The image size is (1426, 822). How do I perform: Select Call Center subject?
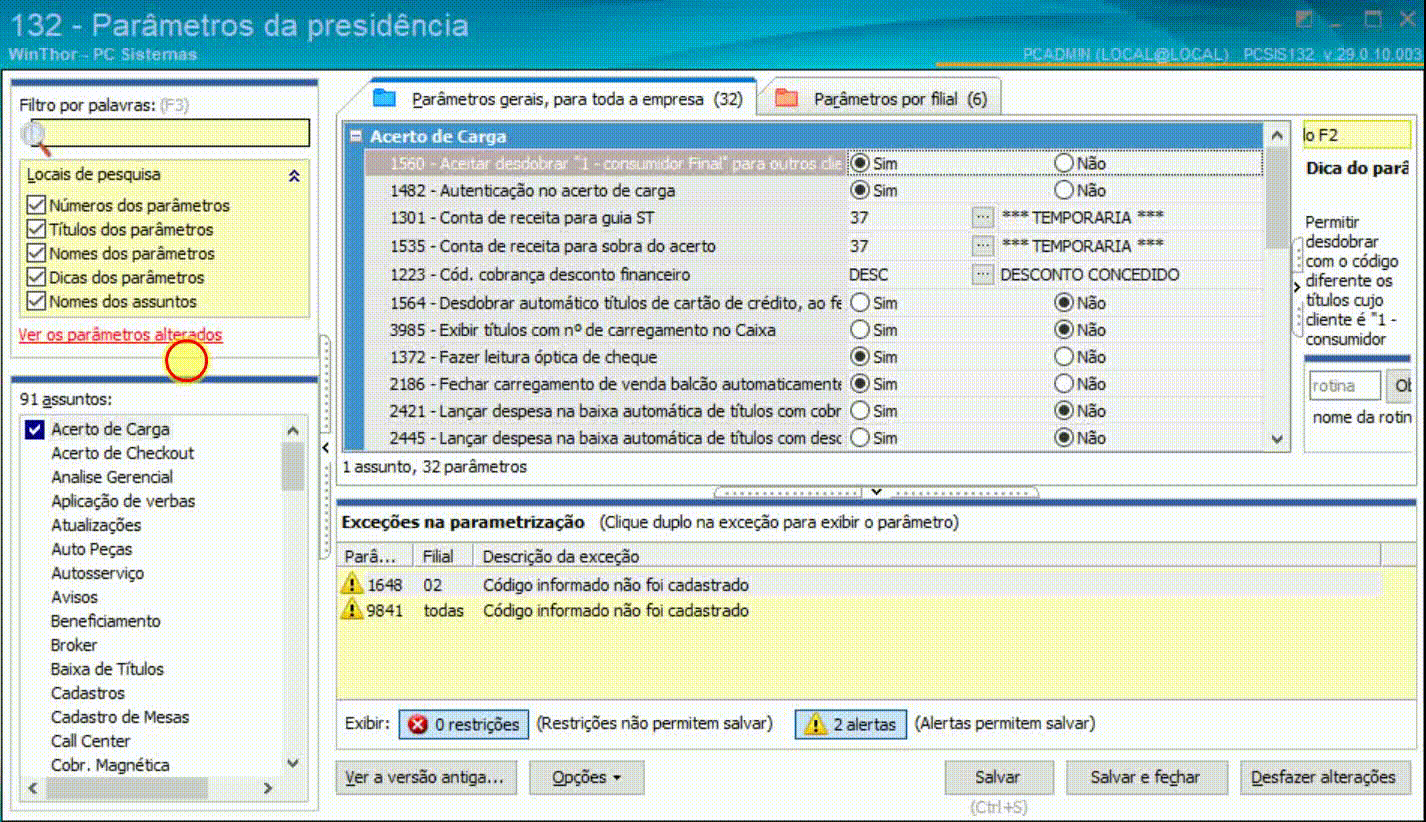pyautogui.click(x=90, y=741)
